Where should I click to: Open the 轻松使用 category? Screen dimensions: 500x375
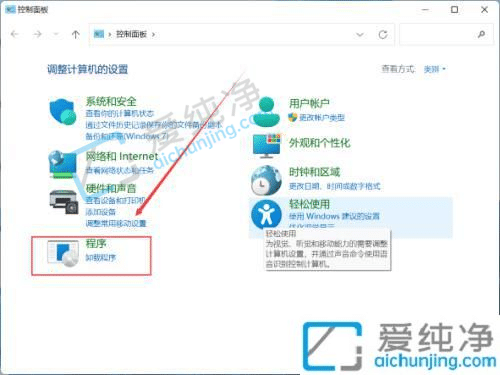(309, 204)
